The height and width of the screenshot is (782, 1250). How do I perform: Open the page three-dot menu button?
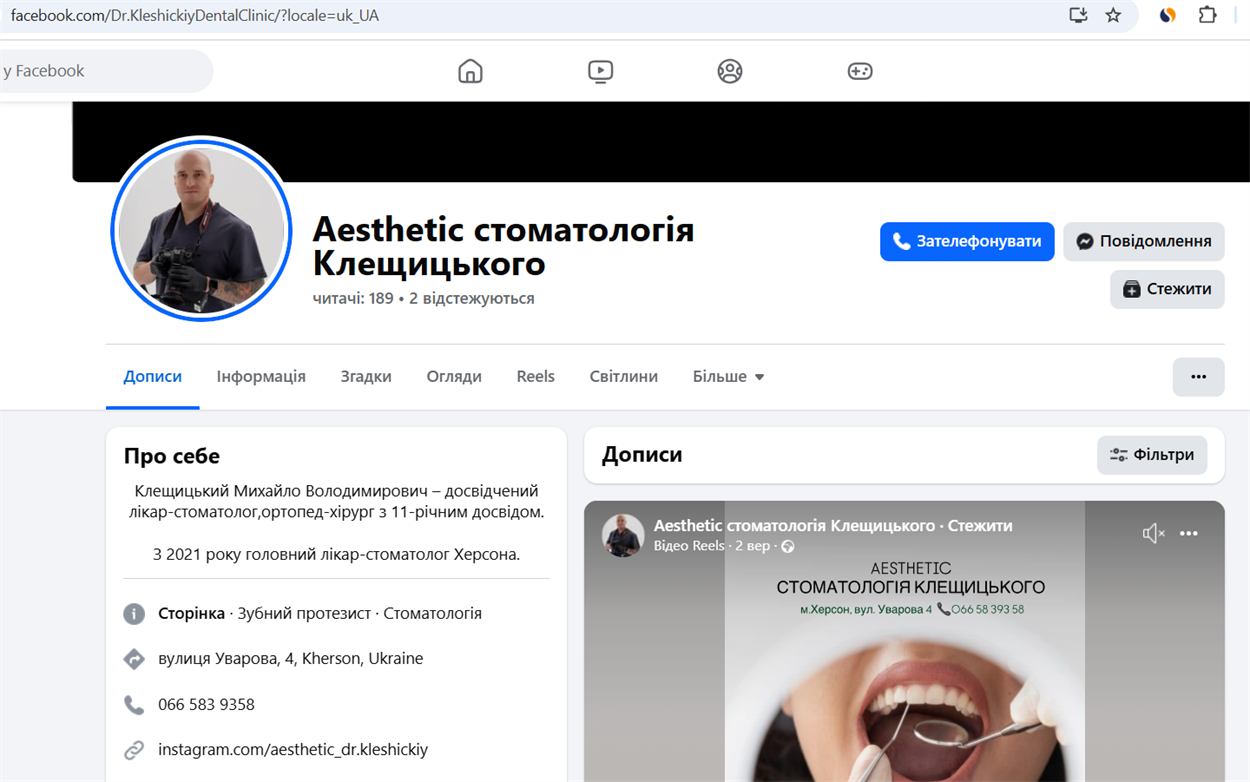[x=1198, y=377]
